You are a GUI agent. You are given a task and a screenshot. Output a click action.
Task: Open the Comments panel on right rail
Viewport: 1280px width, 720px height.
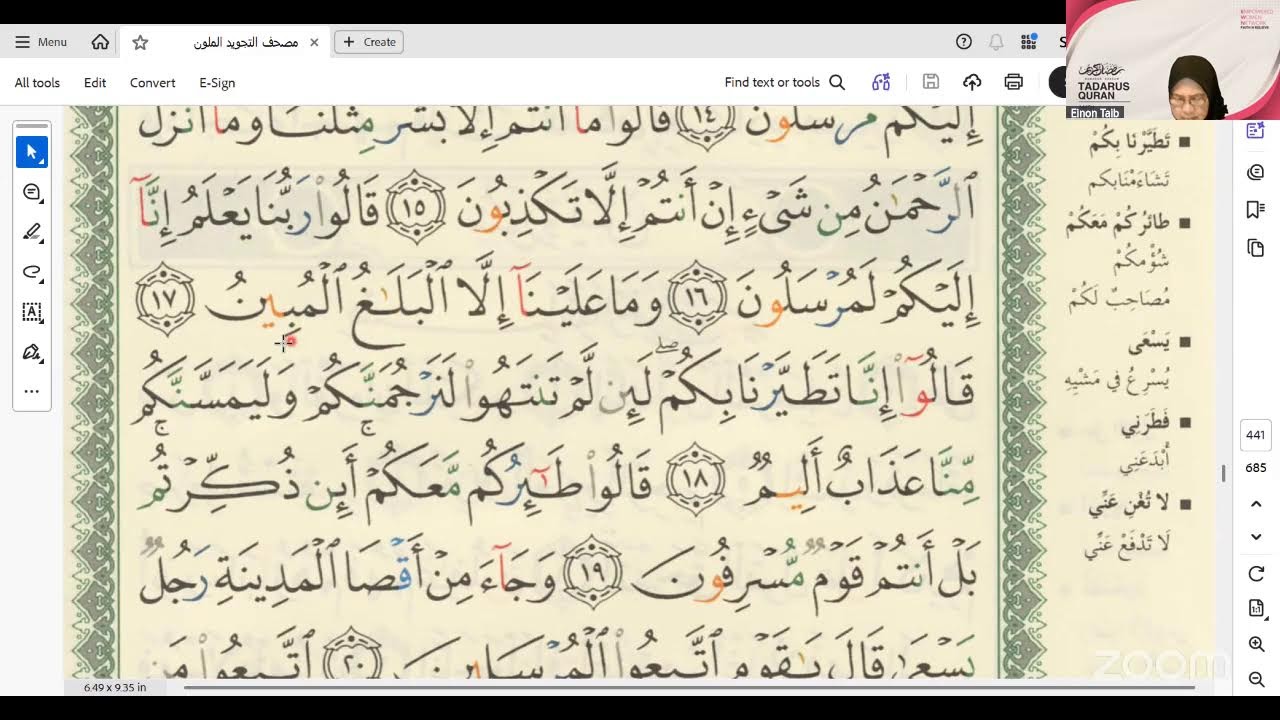pyautogui.click(x=1256, y=172)
